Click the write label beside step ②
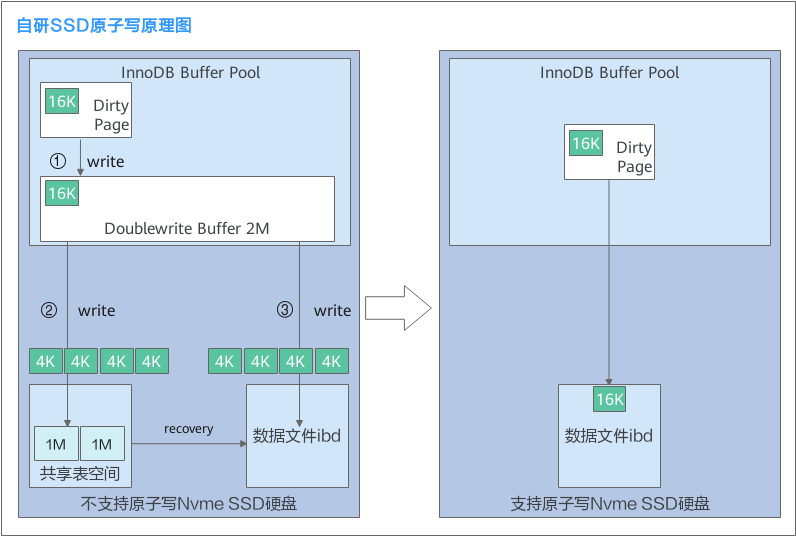Image resolution: width=796 pixels, height=536 pixels. pos(96,311)
